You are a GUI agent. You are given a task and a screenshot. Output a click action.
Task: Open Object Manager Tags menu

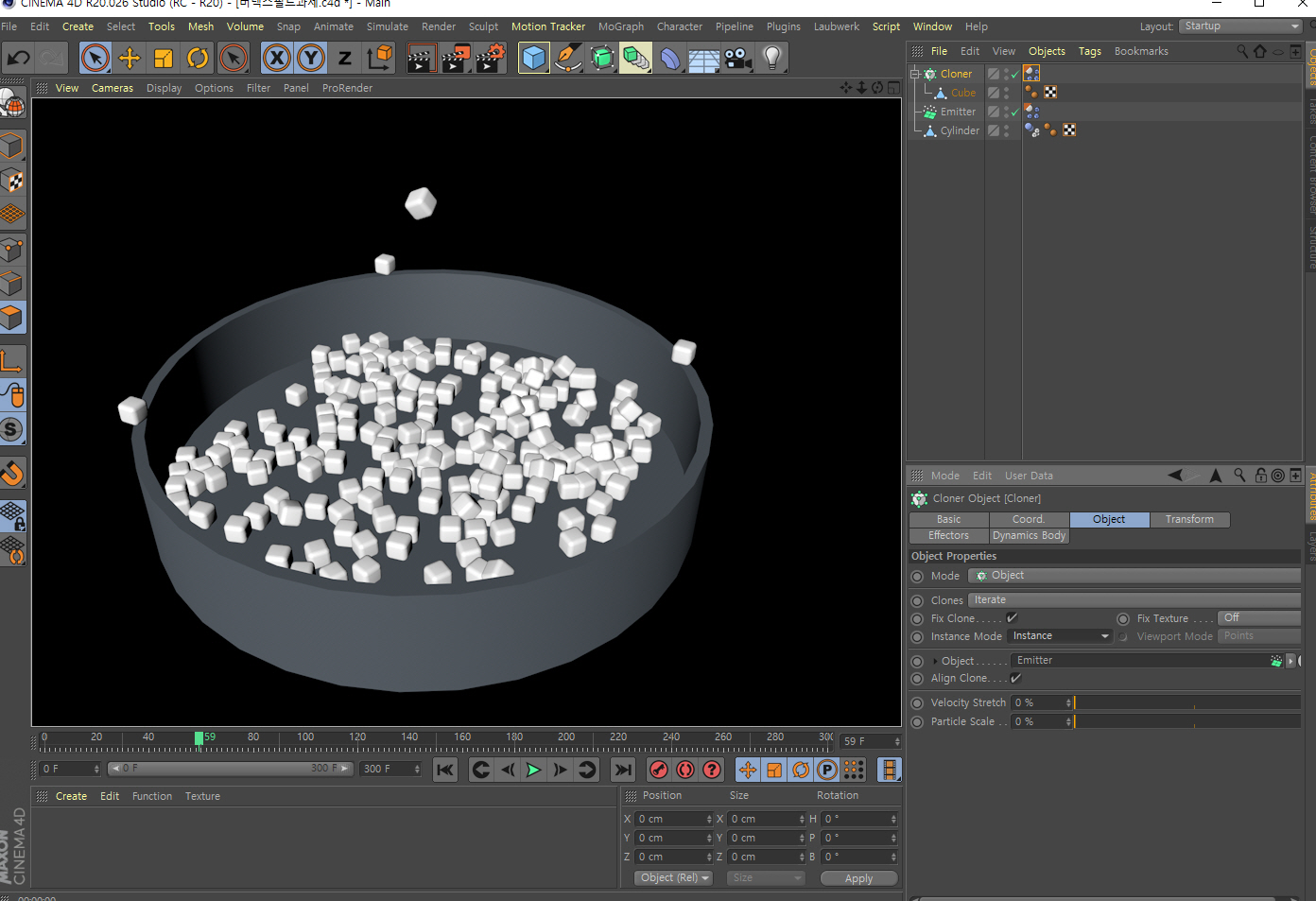(x=1090, y=51)
